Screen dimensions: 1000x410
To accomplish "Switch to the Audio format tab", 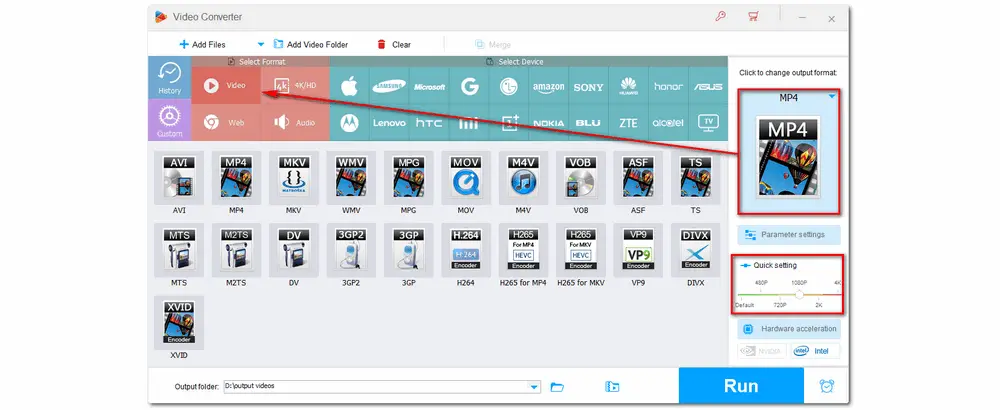I will coord(295,122).
